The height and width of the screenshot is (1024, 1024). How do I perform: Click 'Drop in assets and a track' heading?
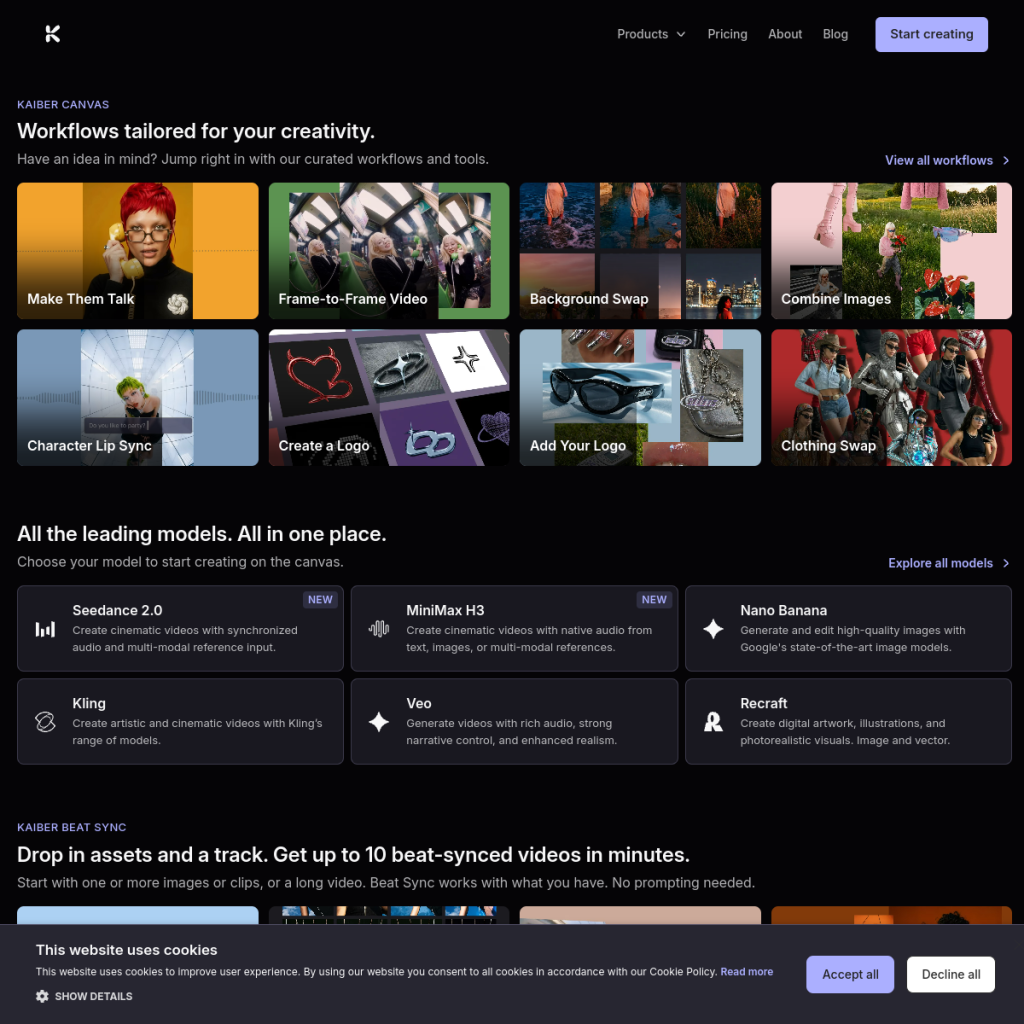(353, 855)
